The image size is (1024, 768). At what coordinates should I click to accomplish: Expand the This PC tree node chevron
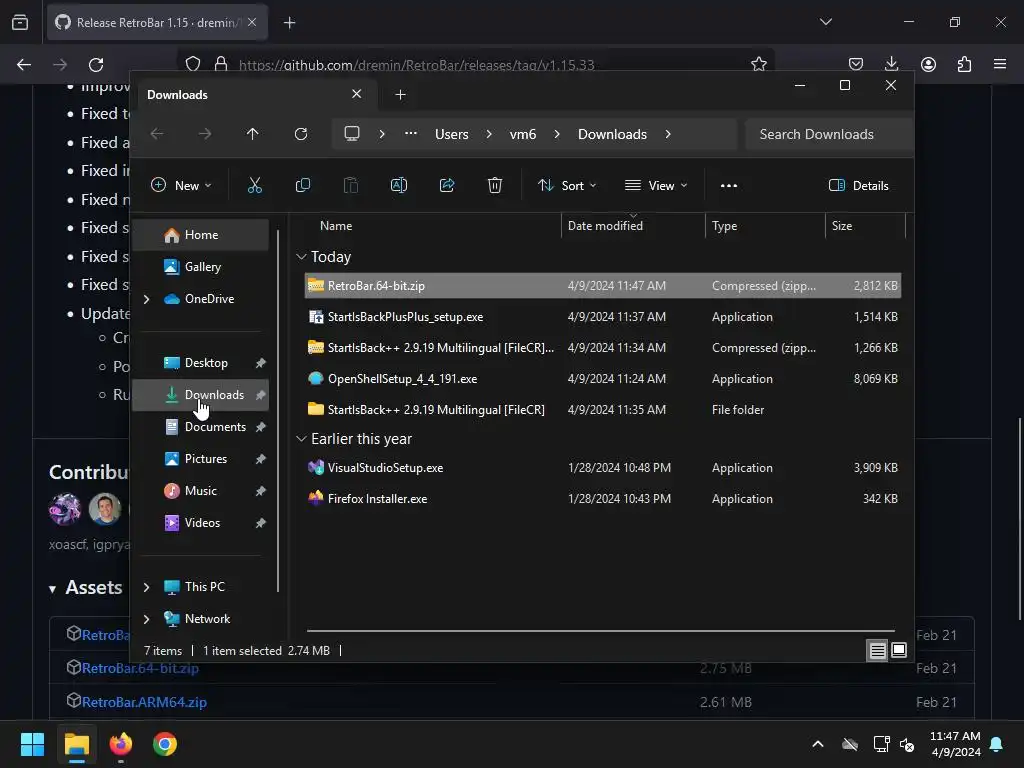click(x=146, y=587)
